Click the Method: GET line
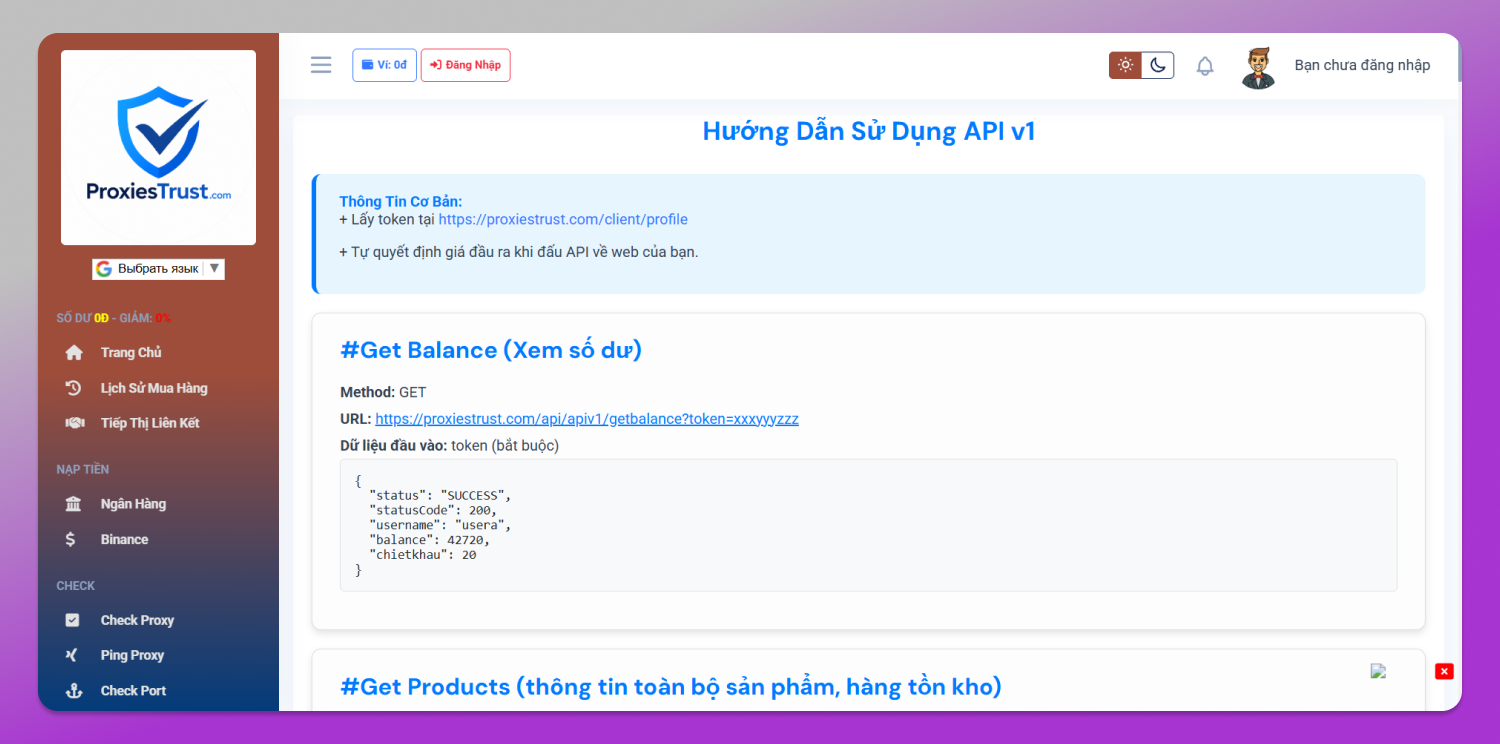This screenshot has height=744, width=1500. [x=383, y=392]
